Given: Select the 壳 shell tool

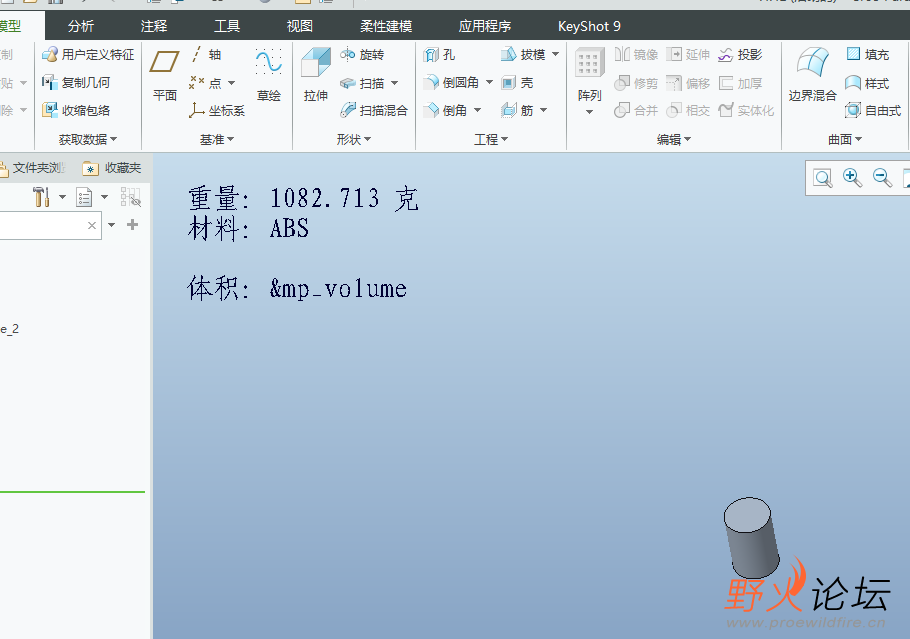Looking at the screenshot, I should click(x=517, y=82).
